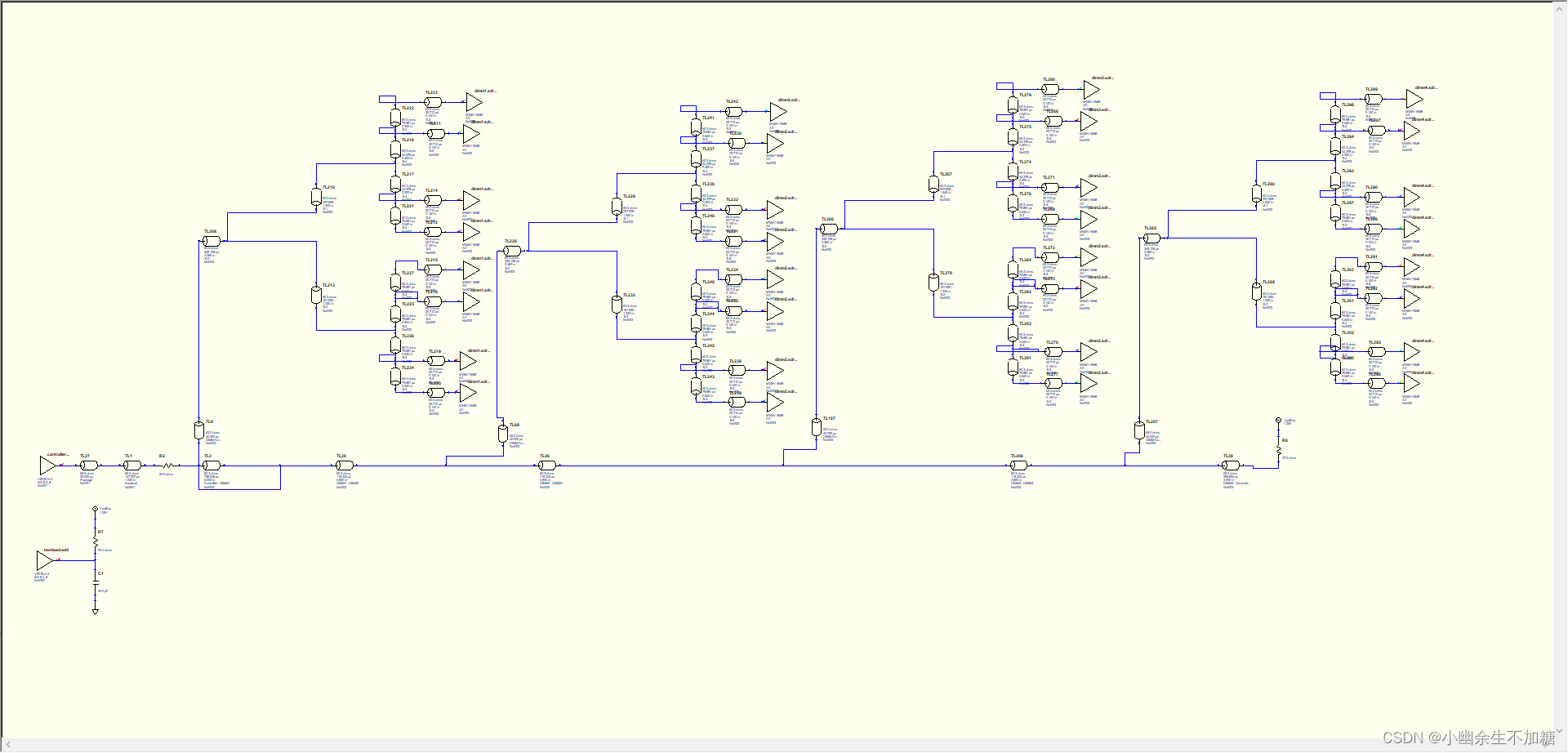Click the TL1 label to rename it
This screenshot has height=753, width=1568.
pyautogui.click(x=128, y=455)
